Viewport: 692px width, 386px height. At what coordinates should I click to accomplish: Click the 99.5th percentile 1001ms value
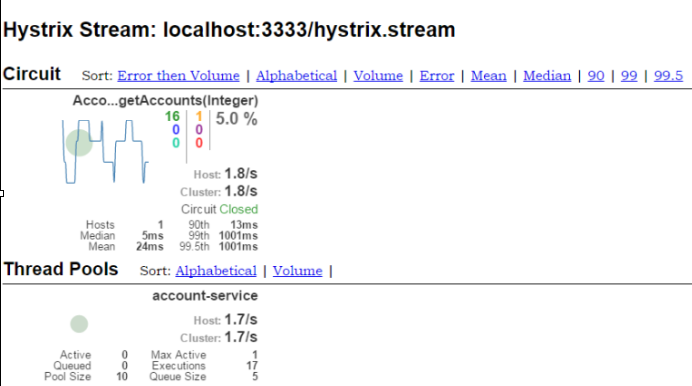(238, 247)
